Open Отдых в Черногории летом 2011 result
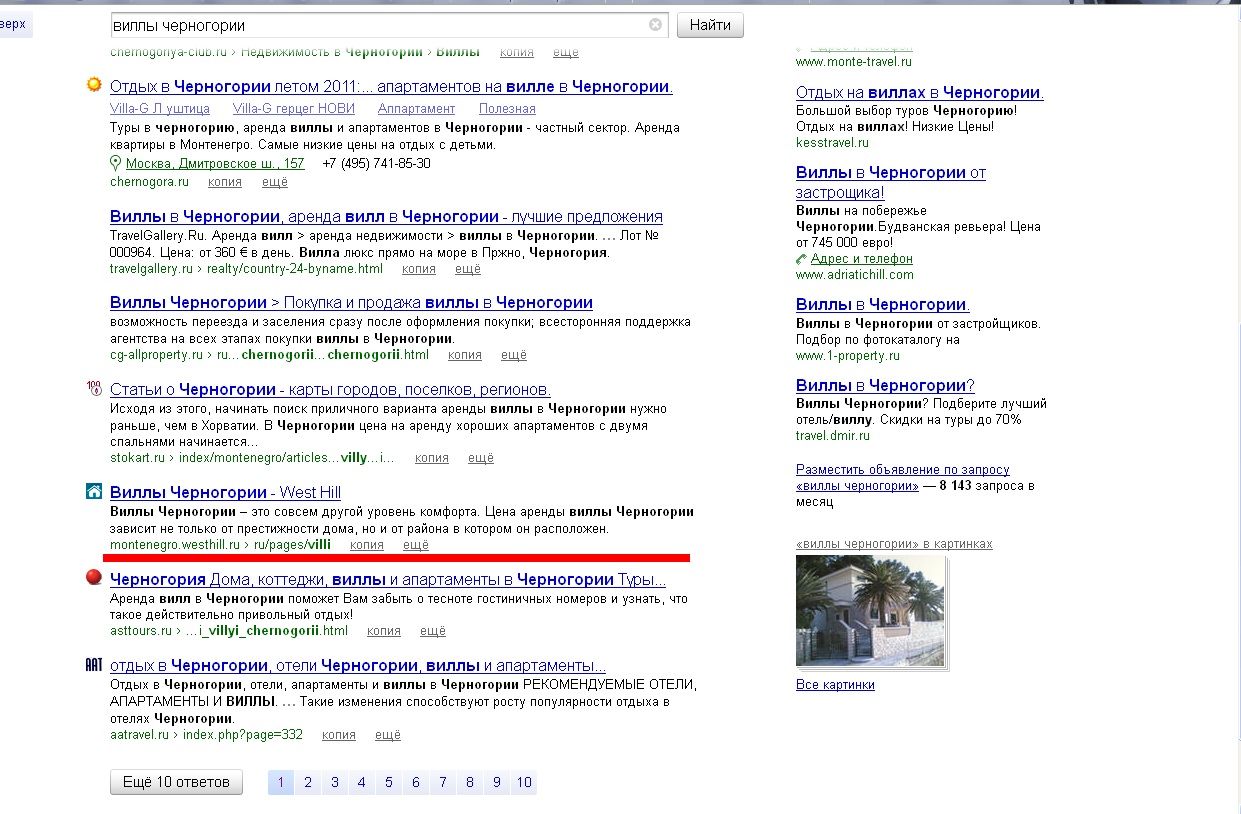 click(391, 87)
